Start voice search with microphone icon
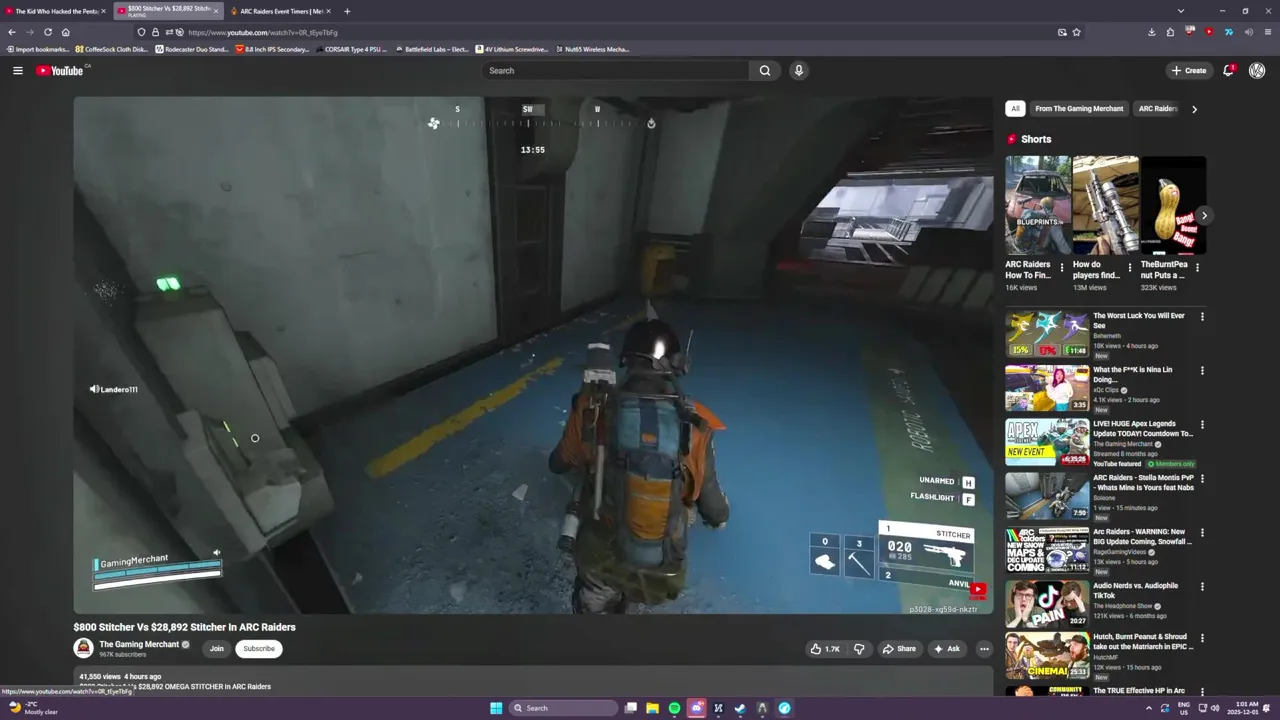The image size is (1280, 720). pos(798,70)
